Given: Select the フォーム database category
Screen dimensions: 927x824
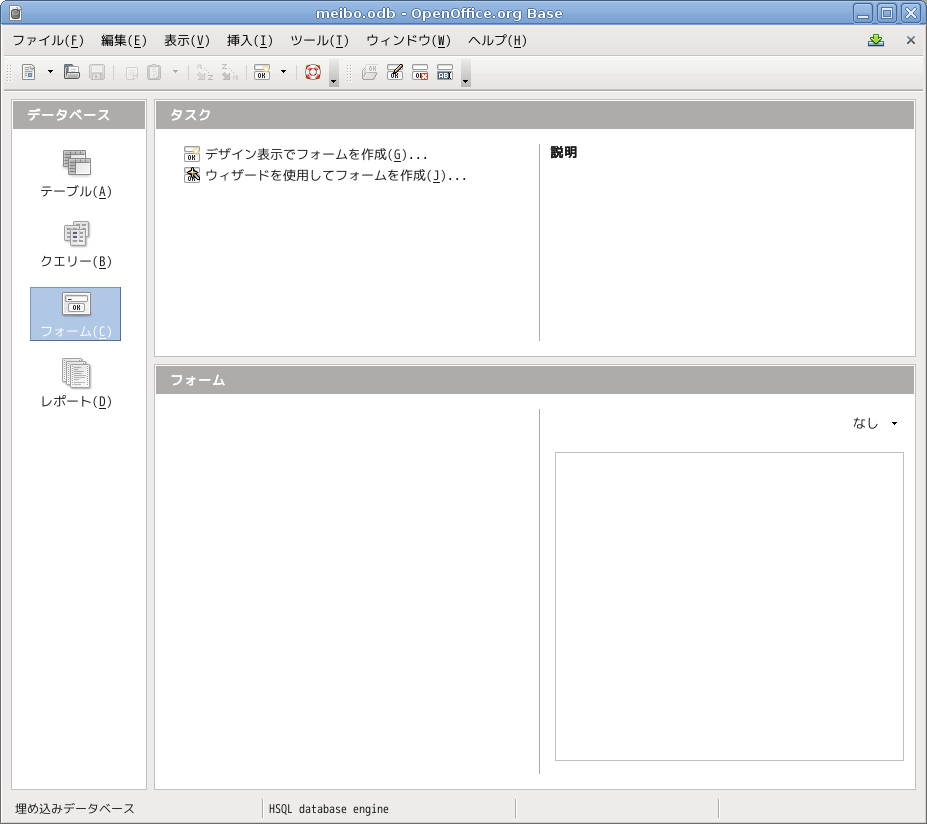Looking at the screenshot, I should (x=76, y=314).
